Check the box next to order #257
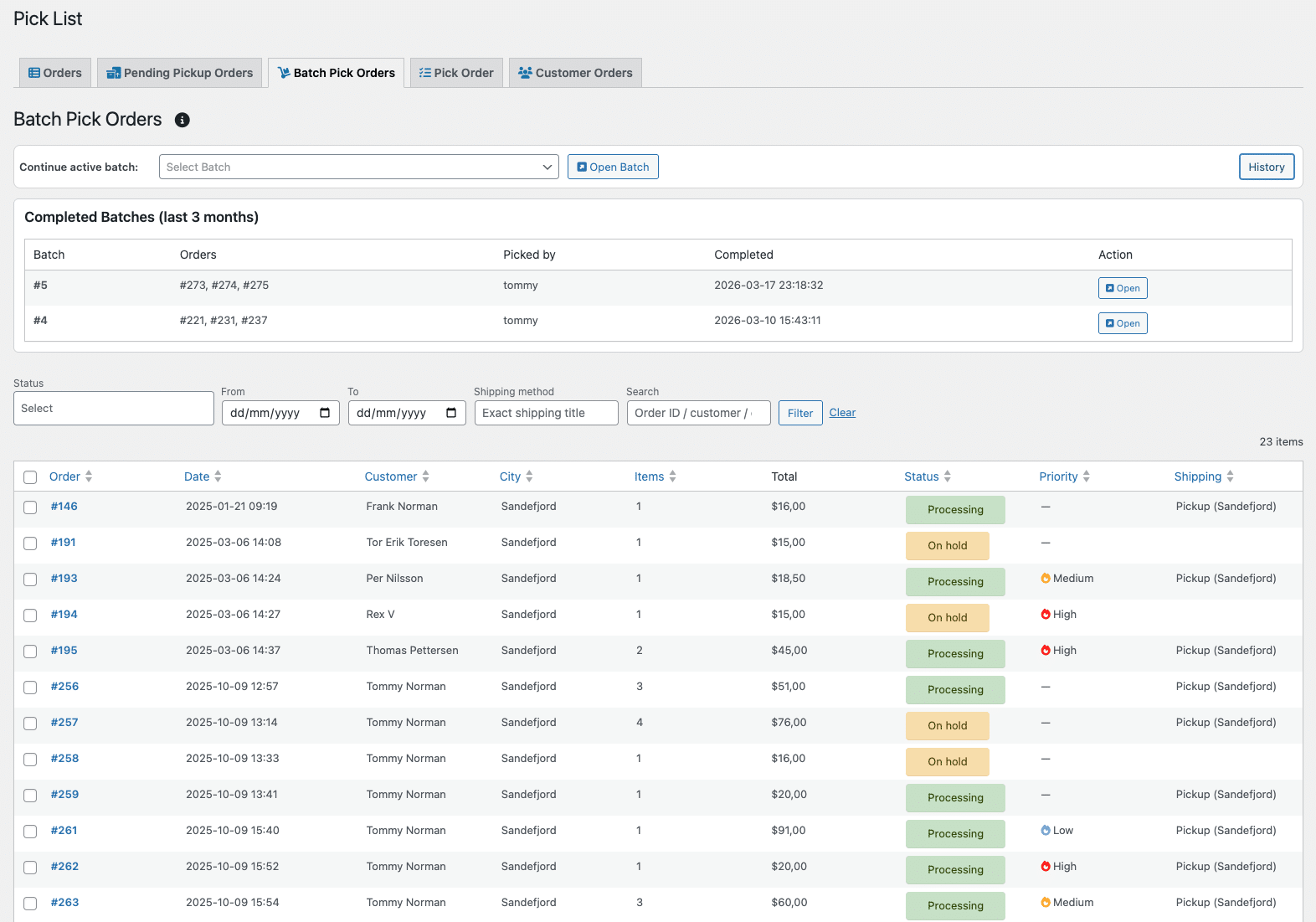 (x=30, y=724)
